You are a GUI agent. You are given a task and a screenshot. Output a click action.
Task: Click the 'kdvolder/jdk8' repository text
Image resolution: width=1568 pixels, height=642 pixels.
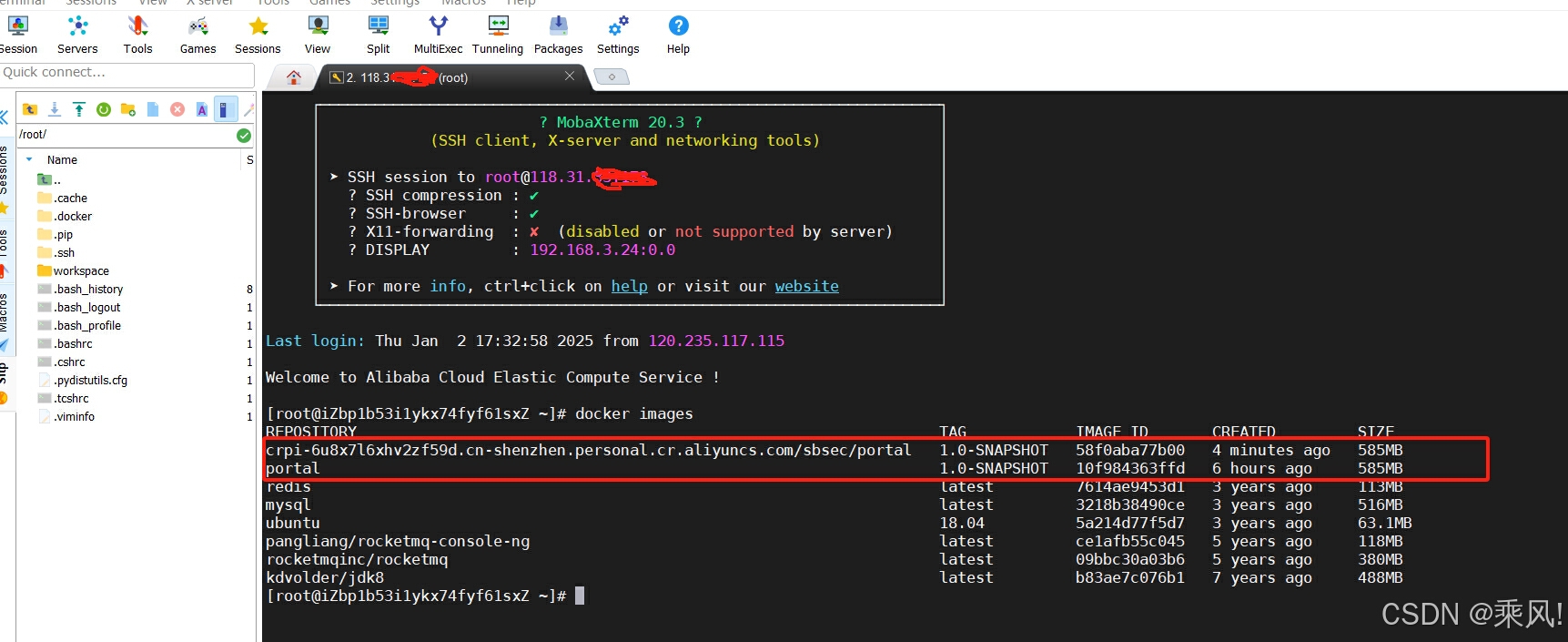325,577
